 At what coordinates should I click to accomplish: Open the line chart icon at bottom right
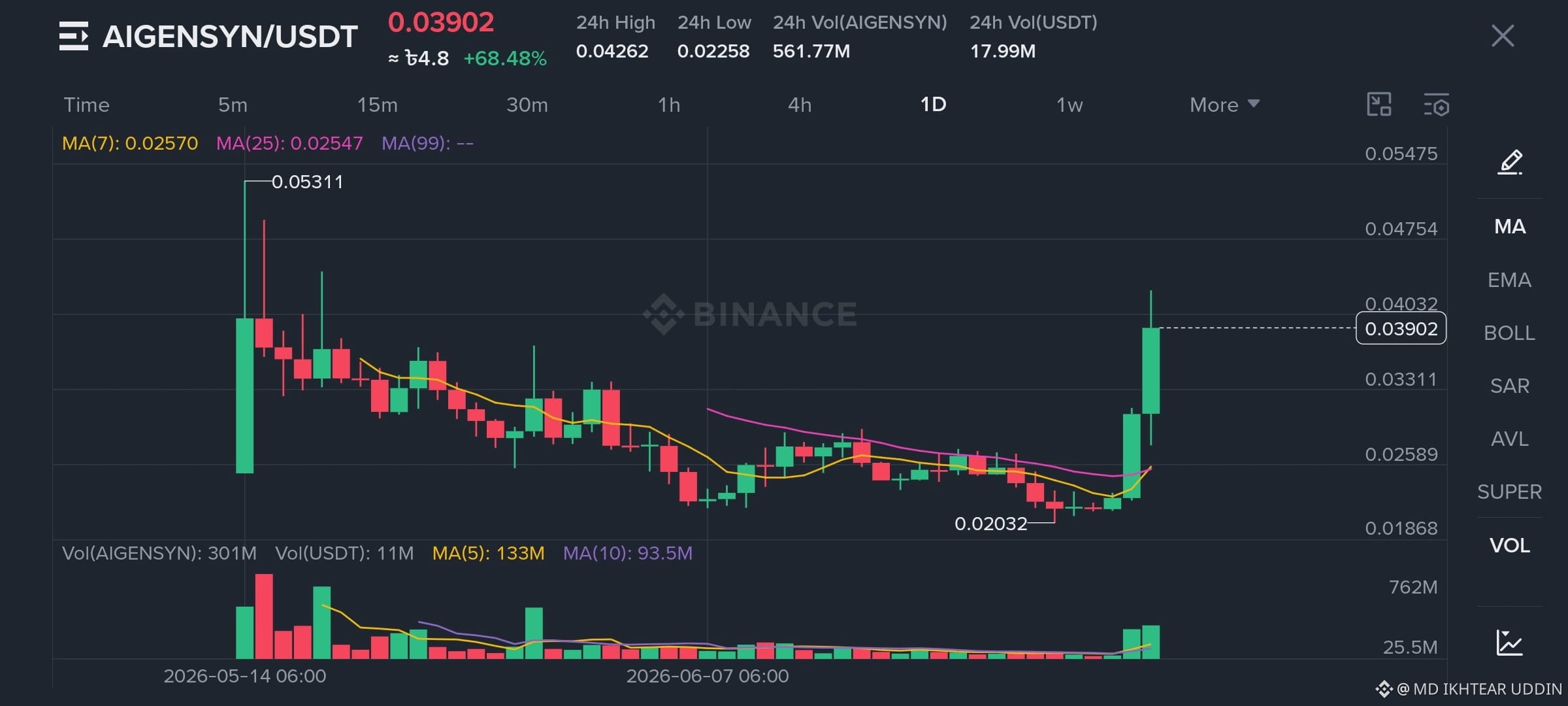(1510, 643)
